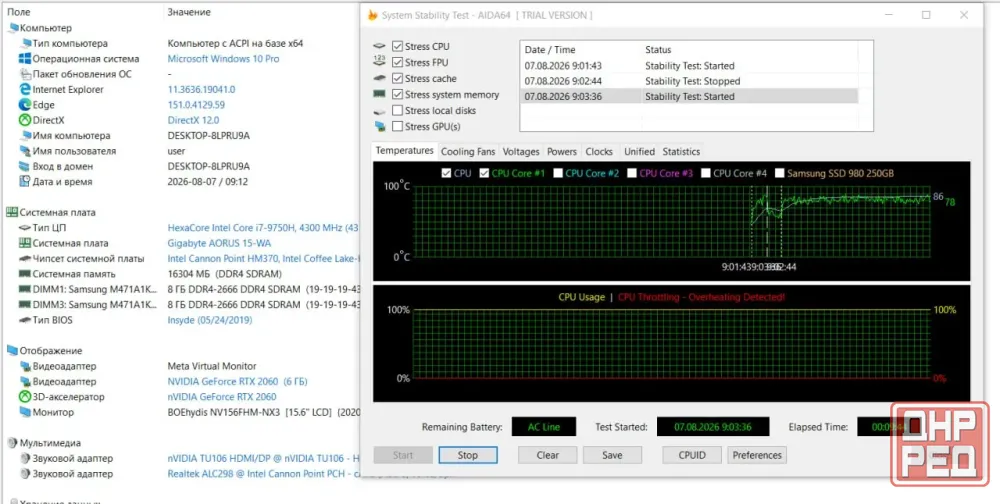1000x504 pixels.
Task: Click the DirectX 12.0 value link
Action: pos(193,120)
